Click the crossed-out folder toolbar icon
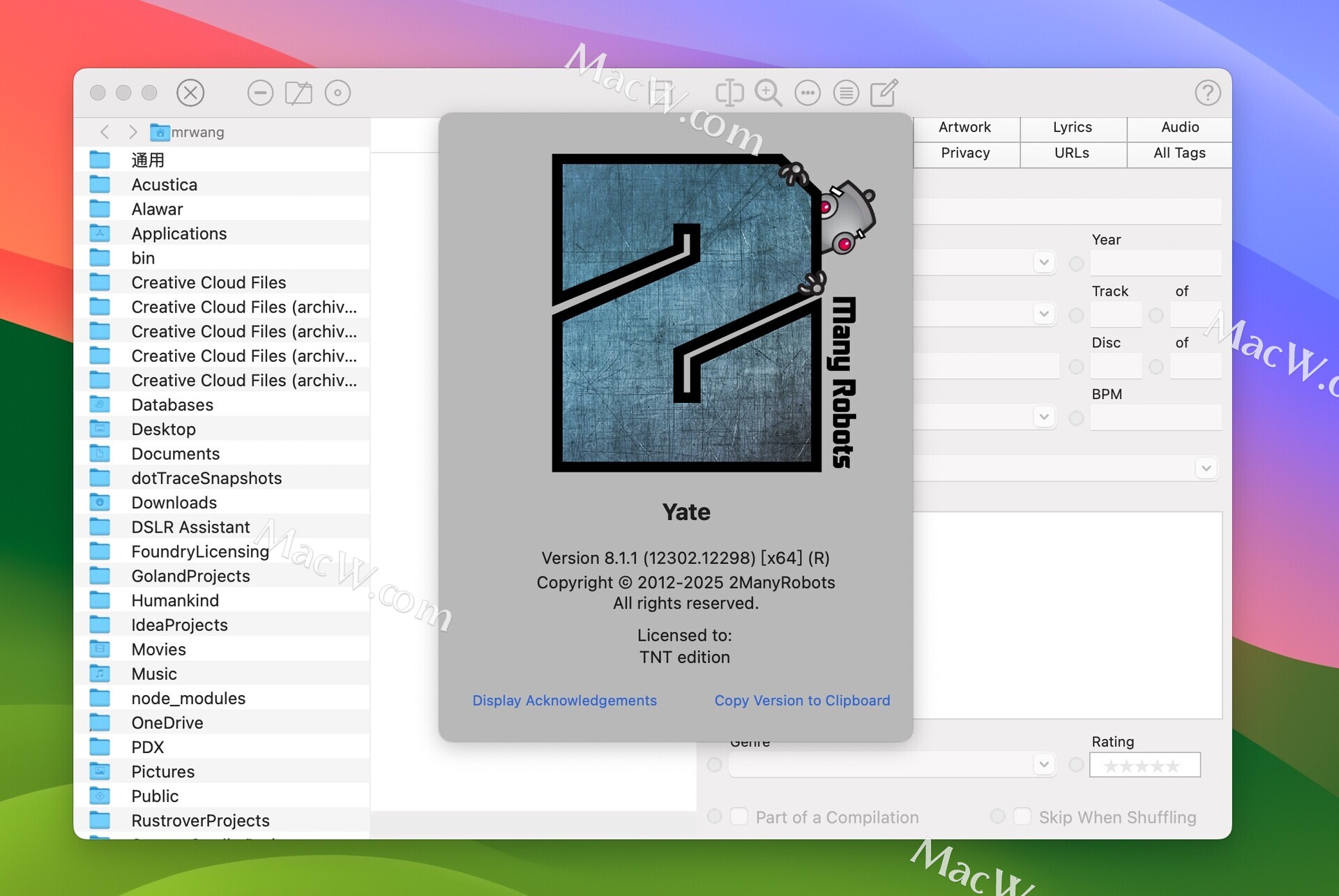The height and width of the screenshot is (896, 1339). pos(298,93)
